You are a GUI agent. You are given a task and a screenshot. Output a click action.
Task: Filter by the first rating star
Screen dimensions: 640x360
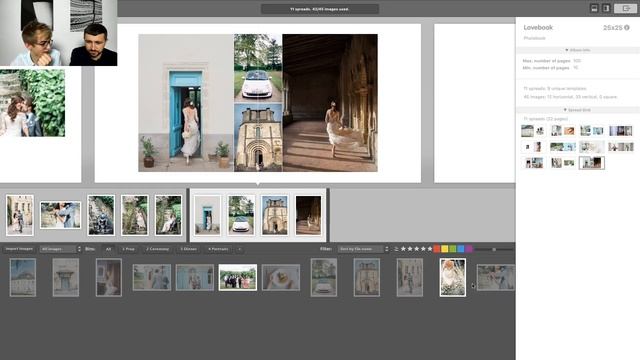click(x=403, y=249)
